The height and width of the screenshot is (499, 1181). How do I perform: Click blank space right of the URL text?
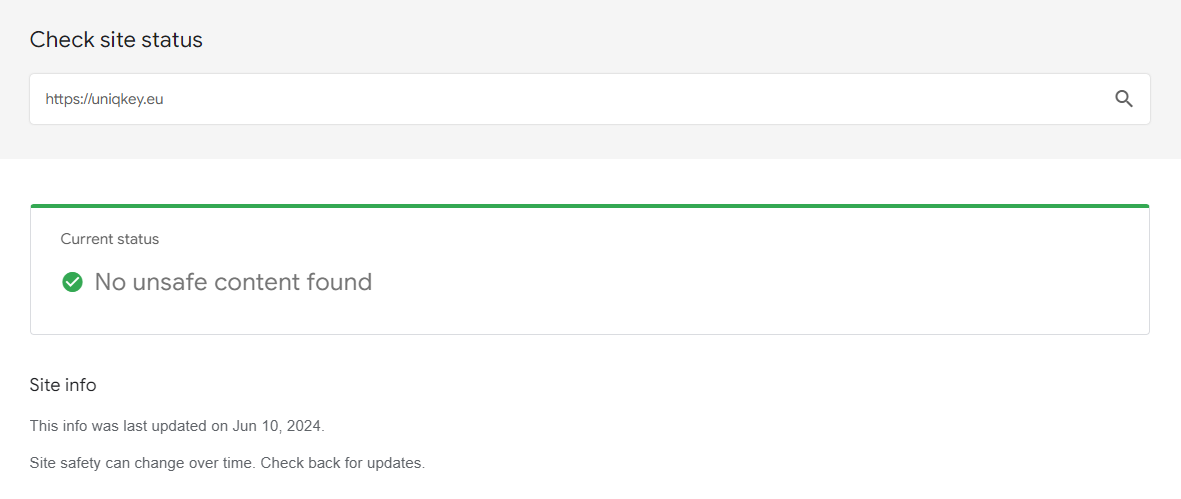pyautogui.click(x=600, y=99)
